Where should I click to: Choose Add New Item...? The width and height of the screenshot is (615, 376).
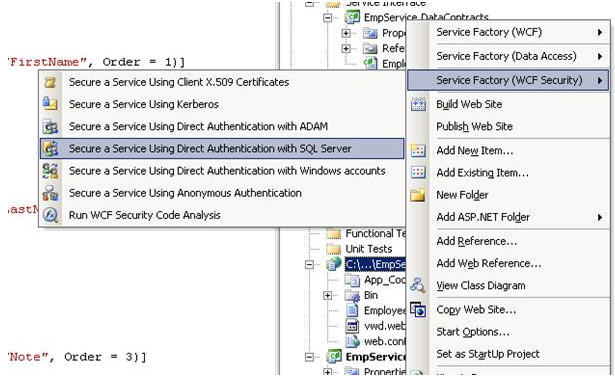coord(508,151)
